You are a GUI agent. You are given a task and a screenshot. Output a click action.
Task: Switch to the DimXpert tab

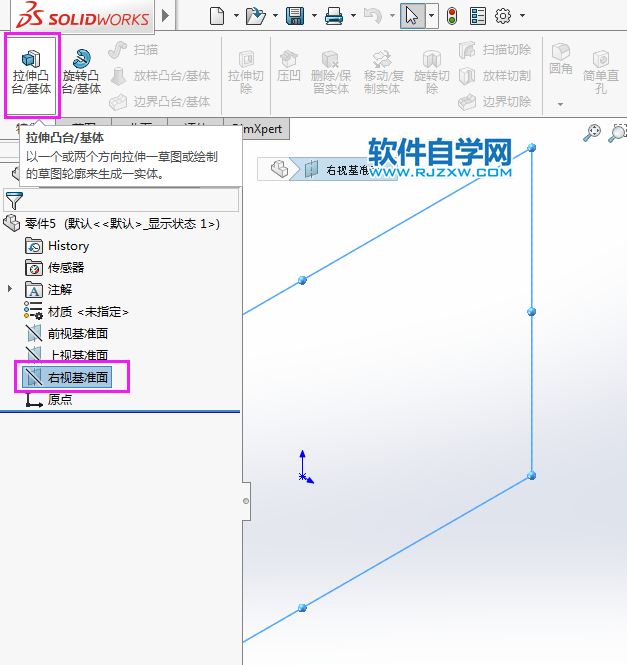(x=258, y=129)
